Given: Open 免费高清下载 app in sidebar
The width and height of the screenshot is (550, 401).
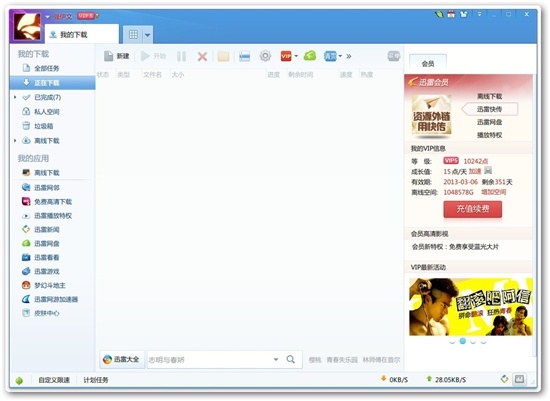Looking at the screenshot, I should pos(53,201).
